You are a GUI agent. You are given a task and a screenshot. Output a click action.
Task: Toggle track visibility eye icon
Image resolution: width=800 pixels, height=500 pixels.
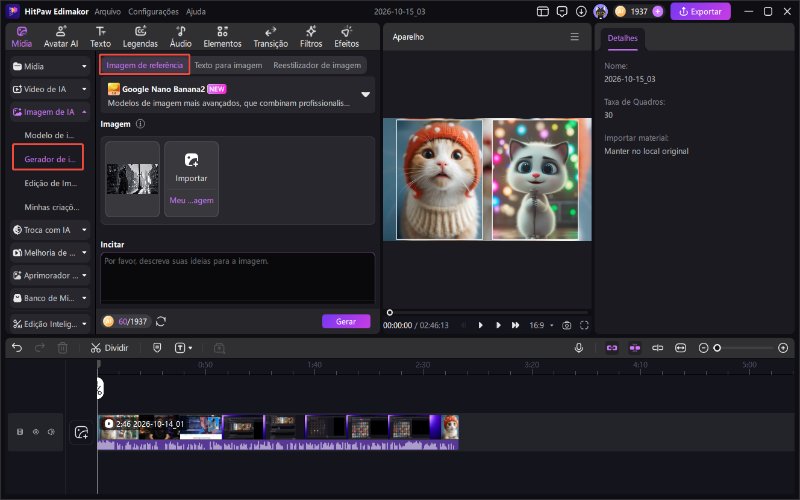(36, 432)
